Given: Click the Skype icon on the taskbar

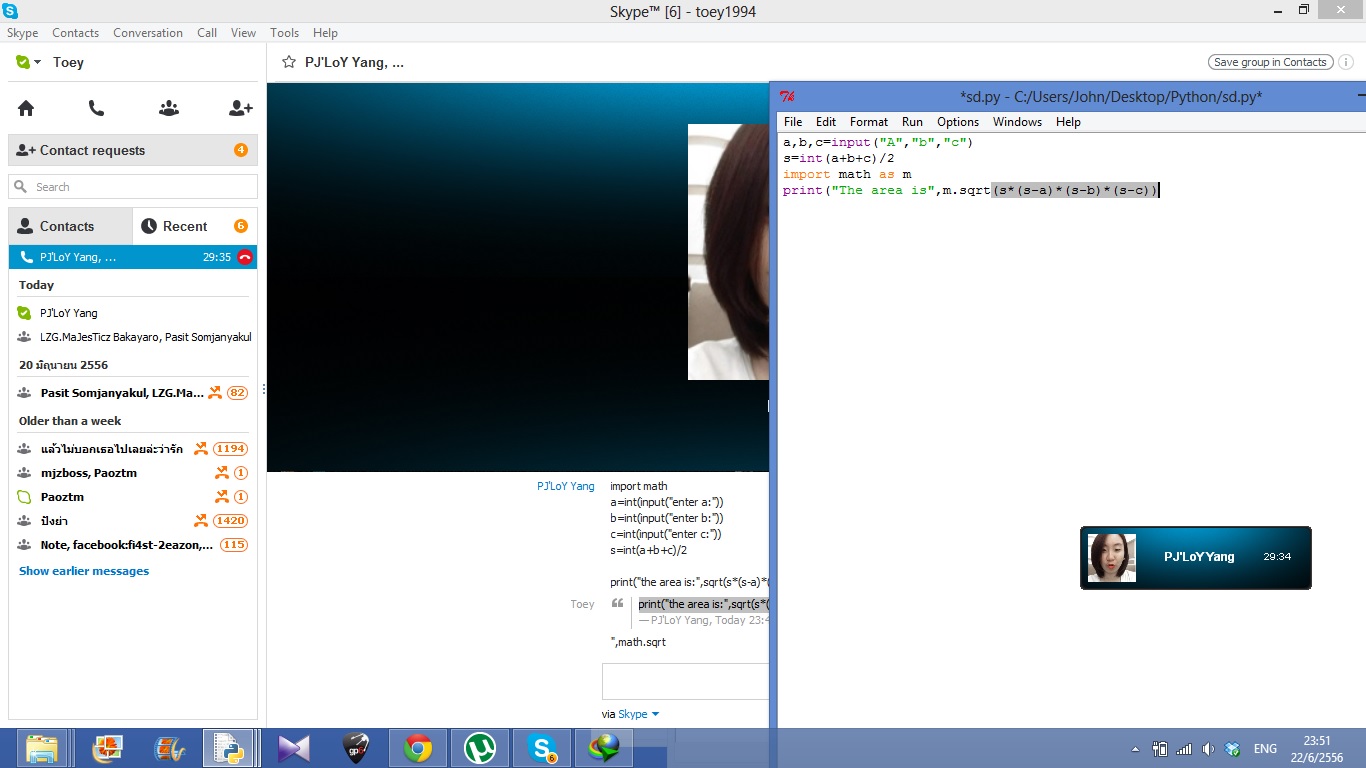Looking at the screenshot, I should click(x=542, y=748).
